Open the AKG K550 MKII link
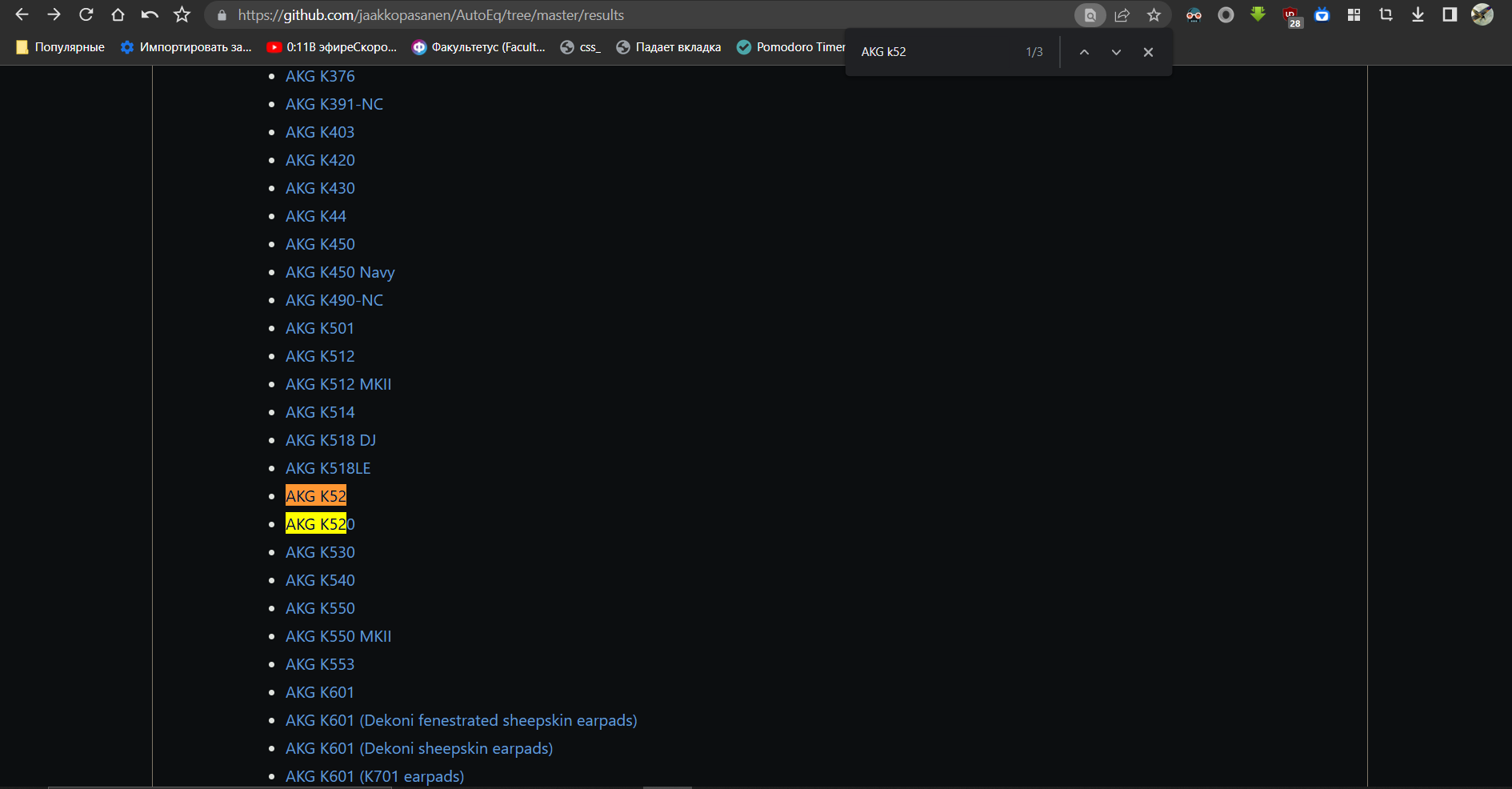1512x789 pixels. (338, 636)
